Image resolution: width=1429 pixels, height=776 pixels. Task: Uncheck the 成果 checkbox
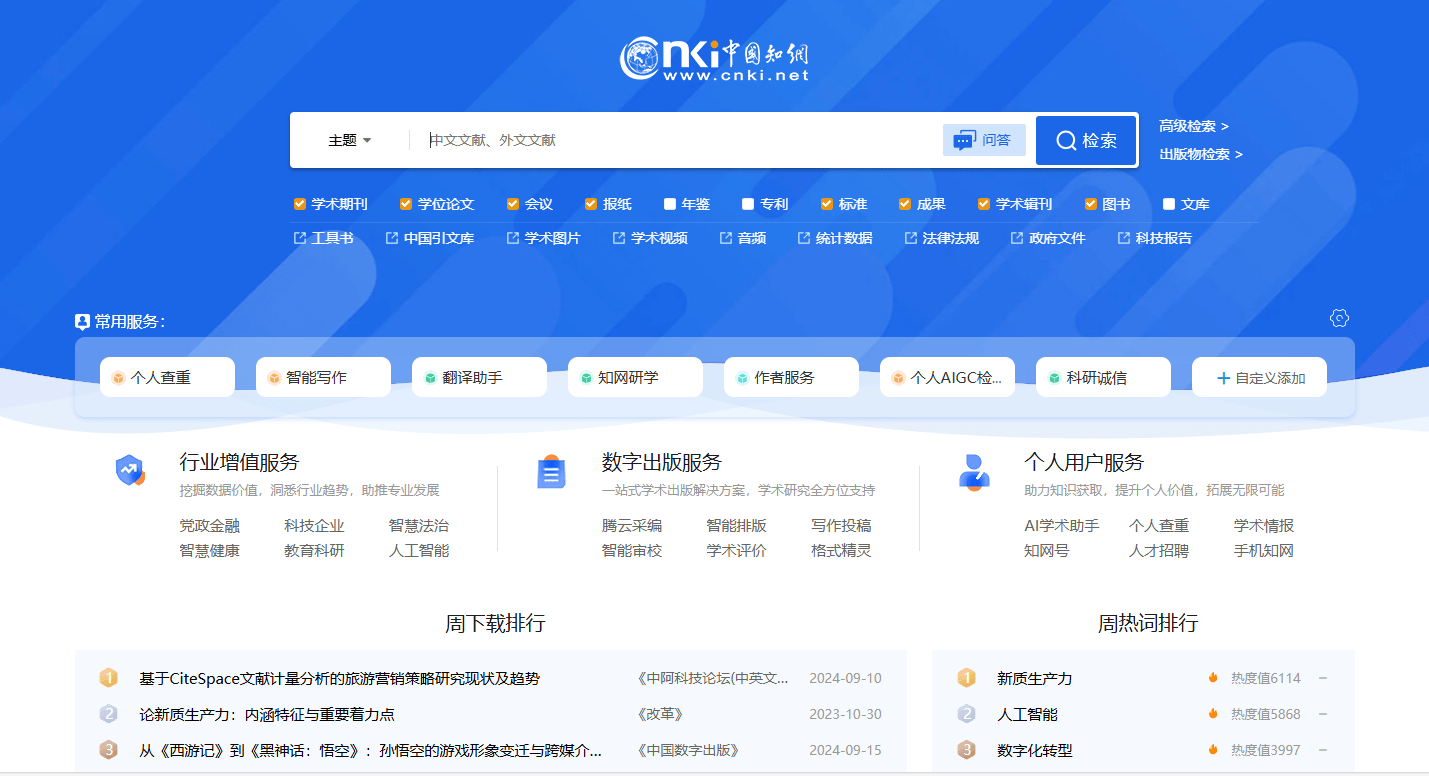[905, 204]
